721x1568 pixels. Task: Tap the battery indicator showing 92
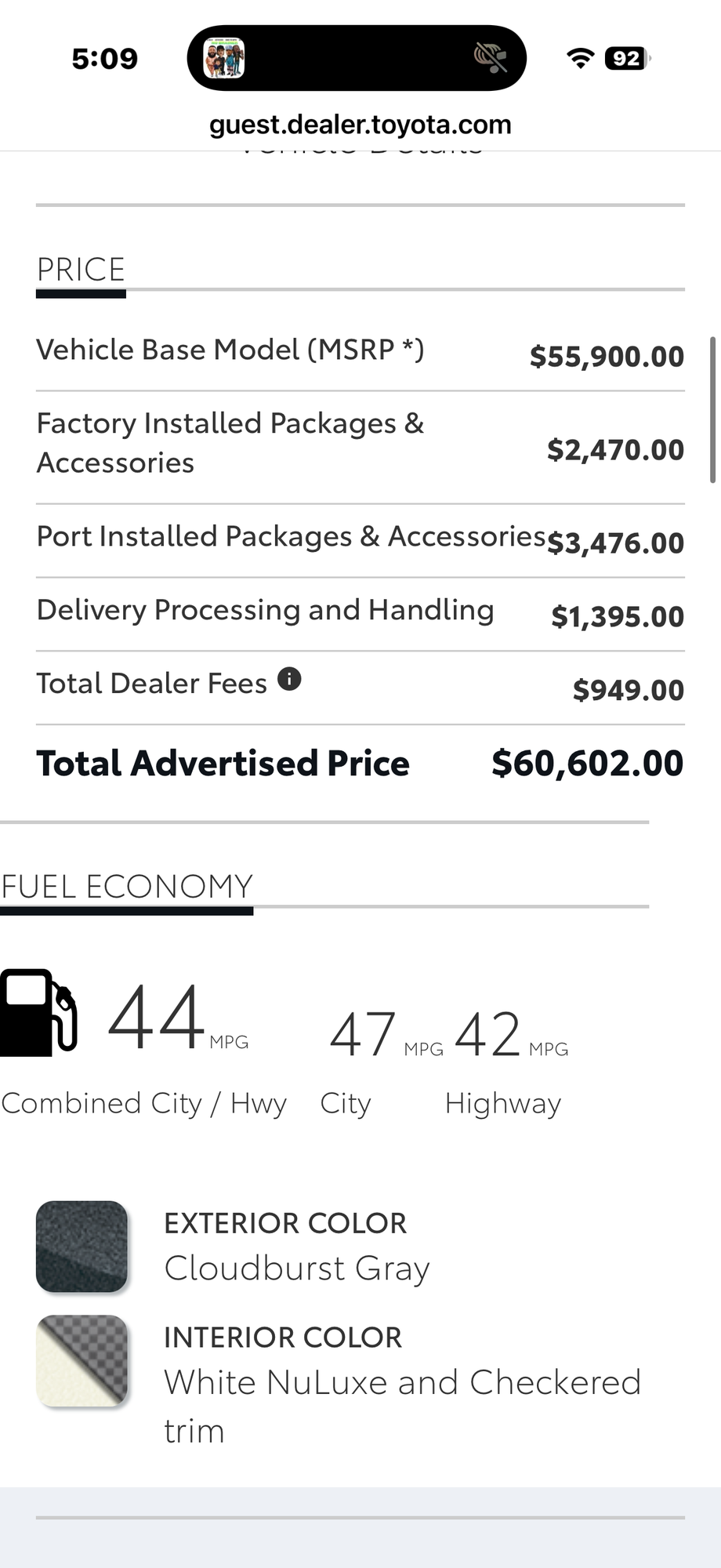[x=628, y=58]
